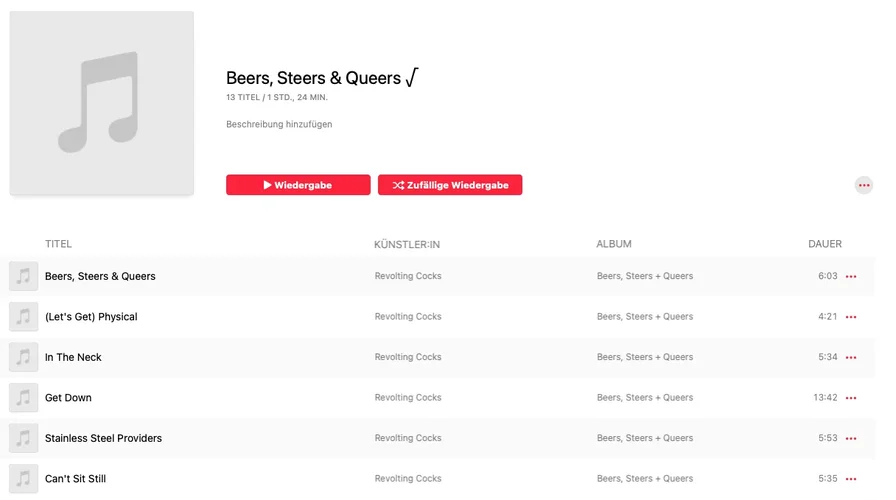896x500 pixels.
Task: Open options for Beers, Steers & Queers track
Action: [x=851, y=277]
